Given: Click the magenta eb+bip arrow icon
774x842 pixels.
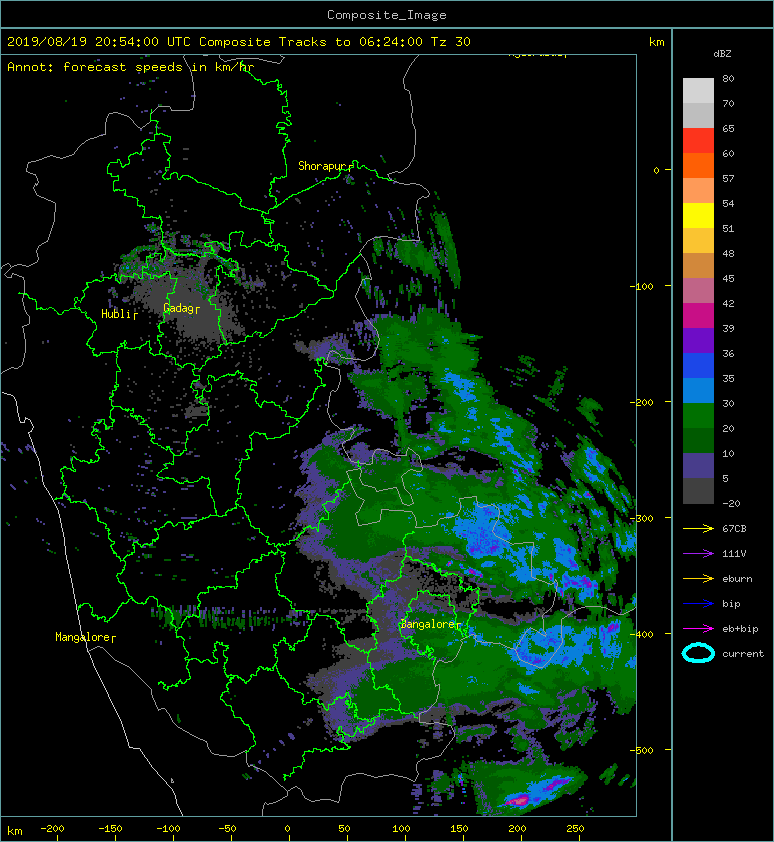Looking at the screenshot, I should pyautogui.click(x=698, y=629).
